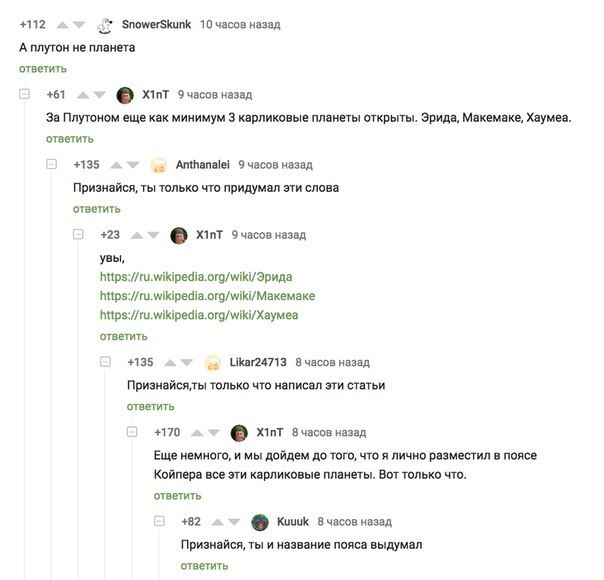This screenshot has width=604, height=580.
Task: Upvote SnowerSkunk's comment about Pluto
Action: tap(62, 25)
